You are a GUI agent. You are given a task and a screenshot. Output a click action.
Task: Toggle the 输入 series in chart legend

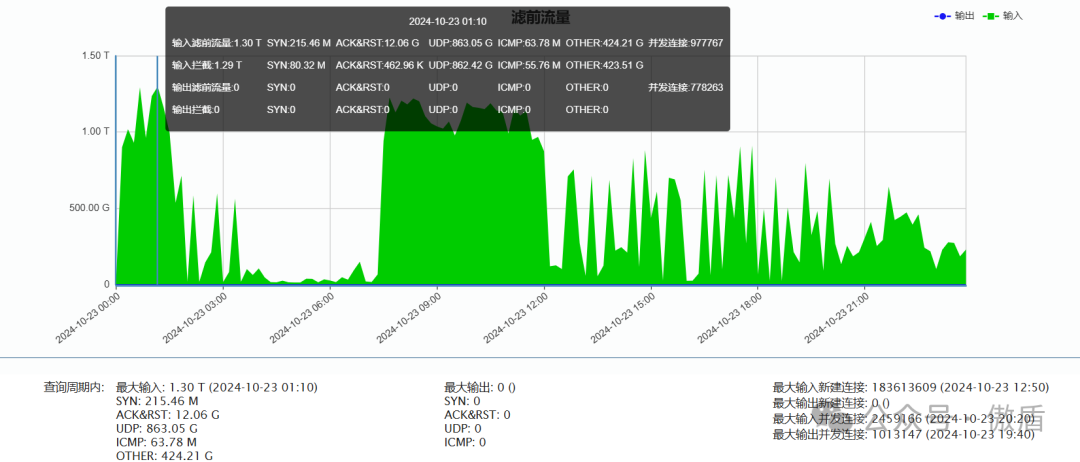tap(1002, 16)
